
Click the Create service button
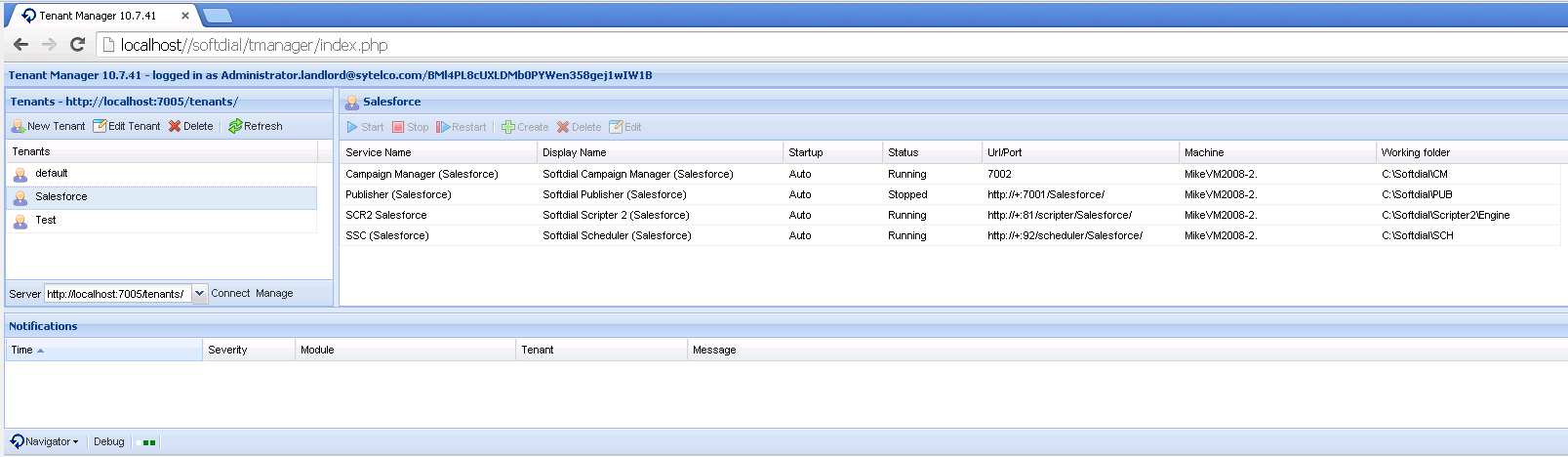[x=525, y=127]
